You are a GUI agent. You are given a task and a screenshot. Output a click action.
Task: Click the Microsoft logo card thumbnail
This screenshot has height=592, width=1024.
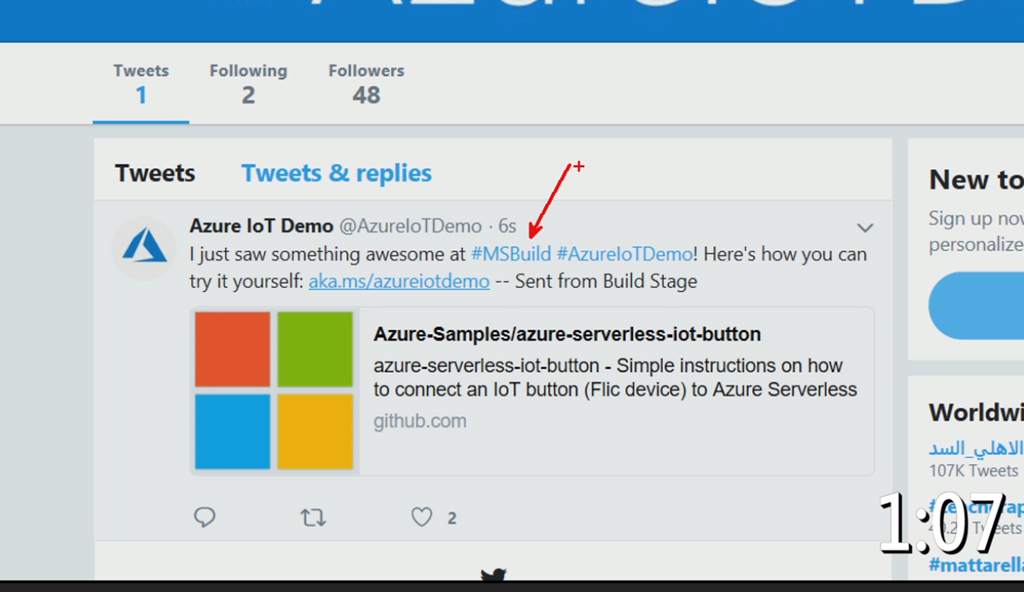274,390
